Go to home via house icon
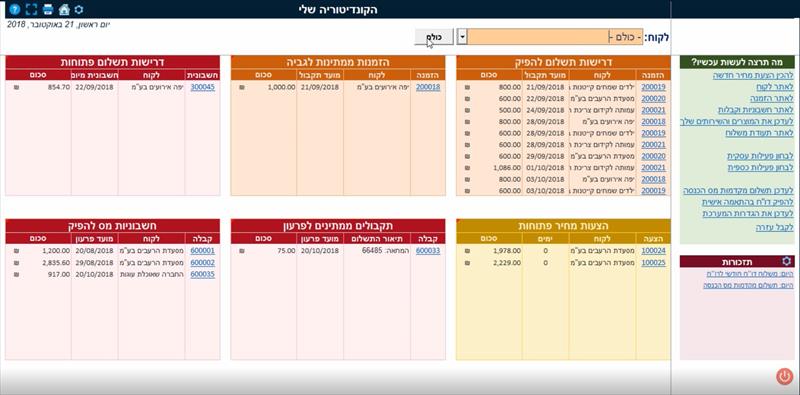The width and height of the screenshot is (800, 395). pos(64,9)
